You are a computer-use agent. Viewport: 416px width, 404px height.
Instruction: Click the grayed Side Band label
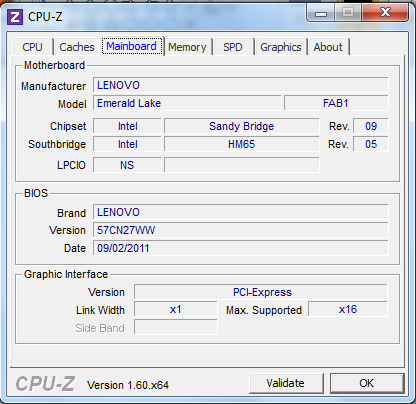click(100, 328)
